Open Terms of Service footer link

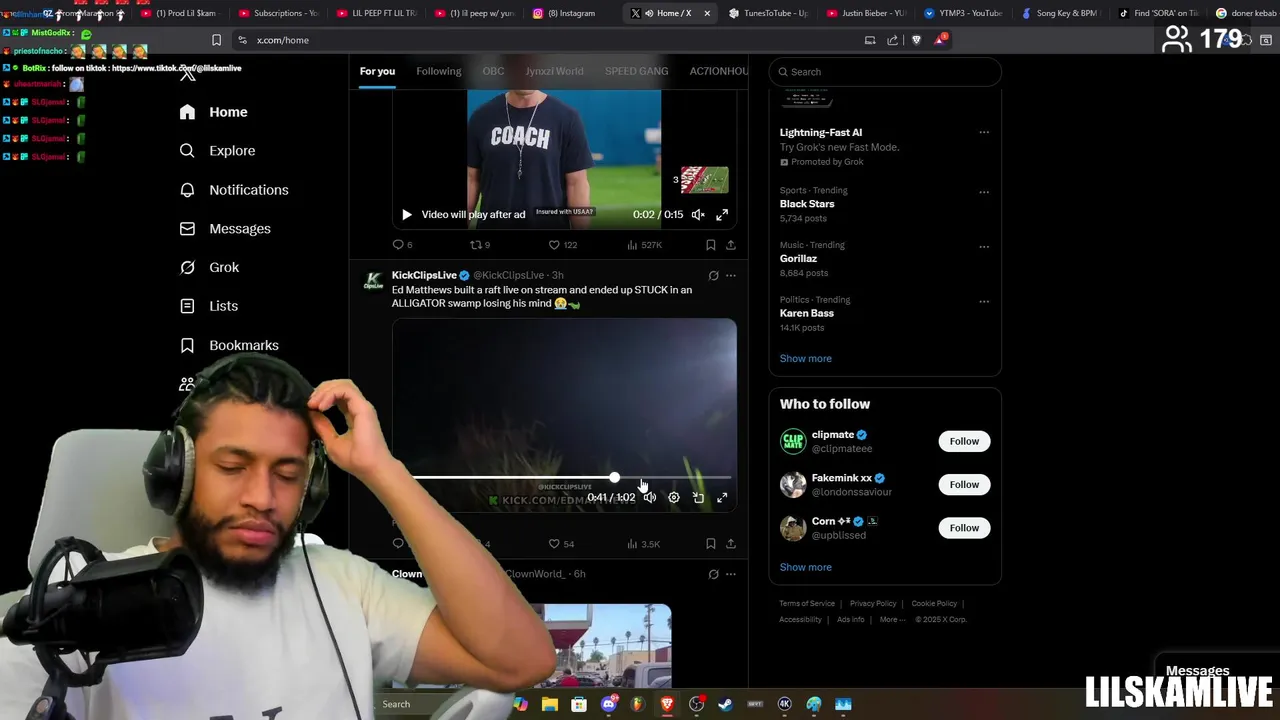click(807, 604)
